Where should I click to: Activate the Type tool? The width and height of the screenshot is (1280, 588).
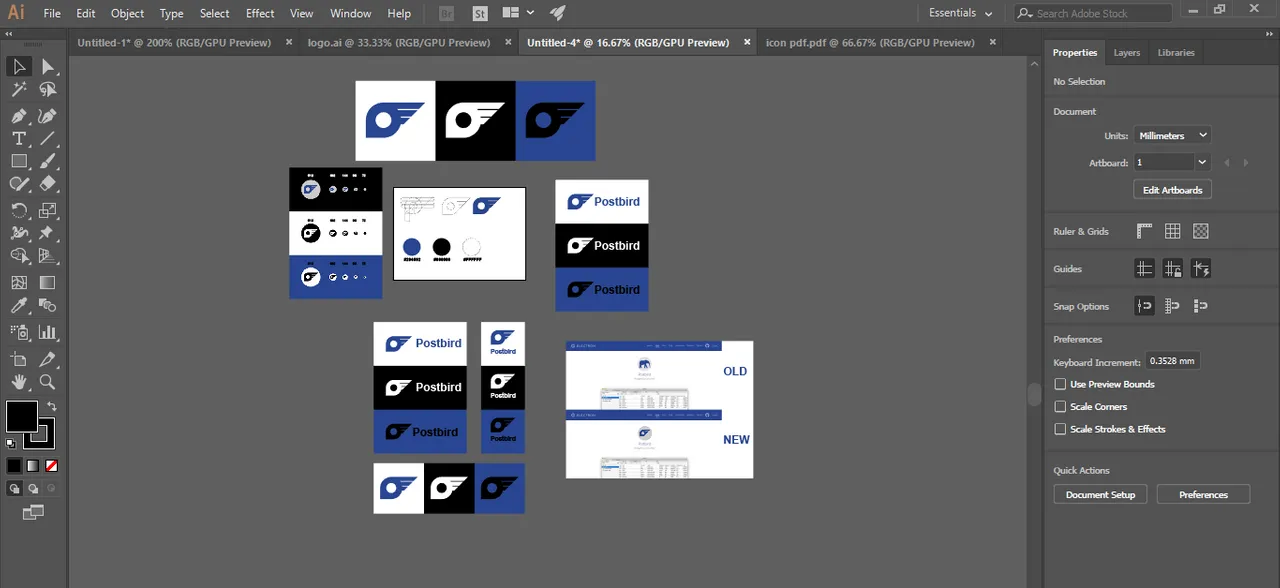19,139
